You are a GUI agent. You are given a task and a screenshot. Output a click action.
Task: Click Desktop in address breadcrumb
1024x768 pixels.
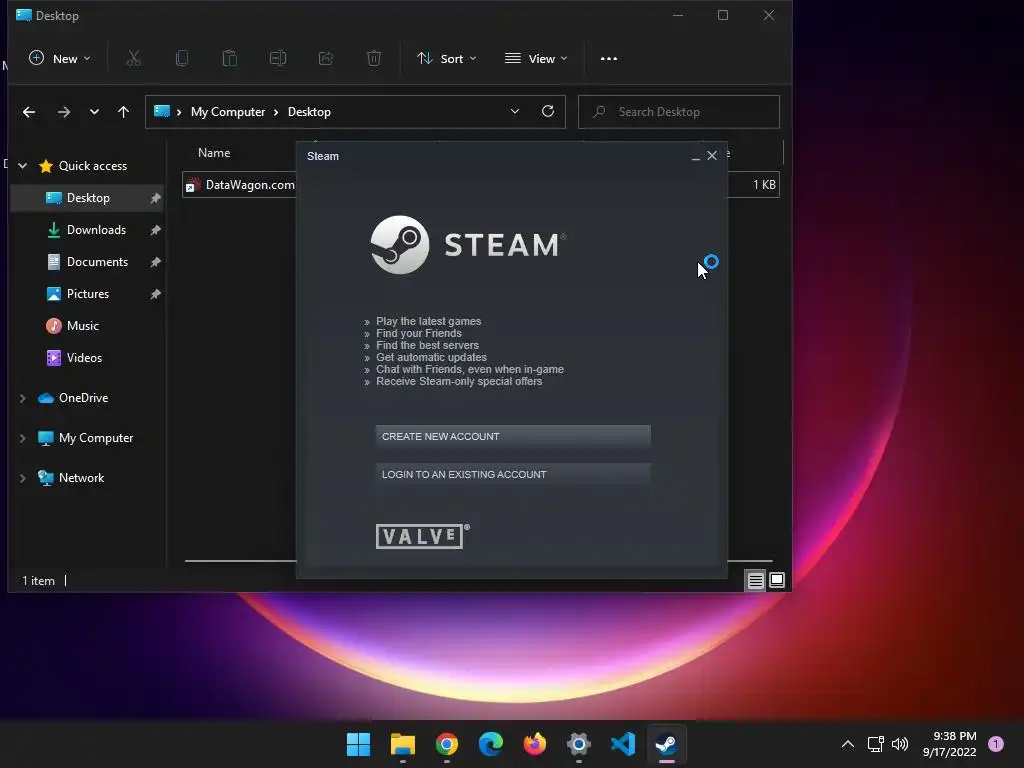309,112
